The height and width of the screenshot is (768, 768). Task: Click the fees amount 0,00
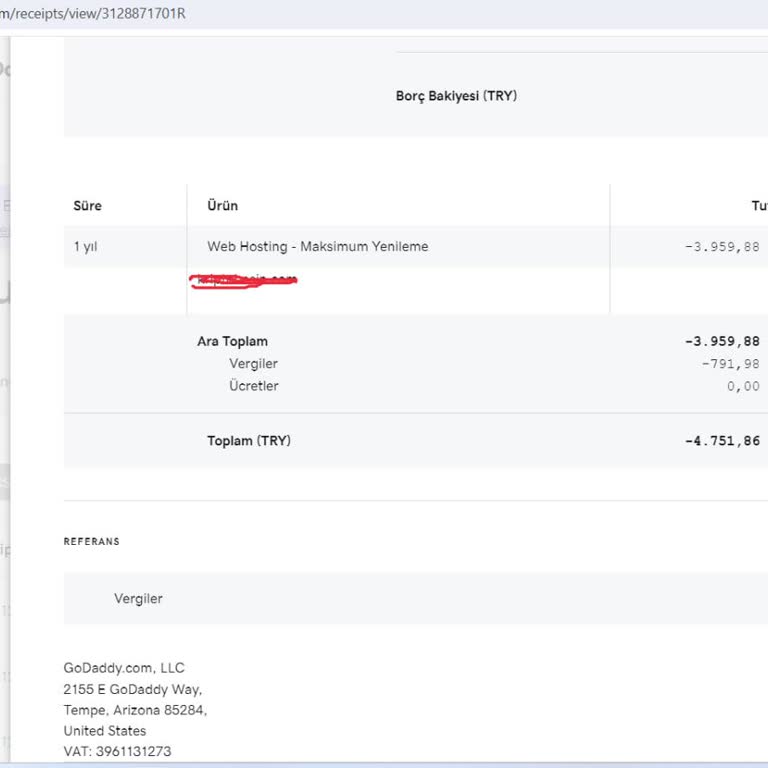(x=743, y=386)
